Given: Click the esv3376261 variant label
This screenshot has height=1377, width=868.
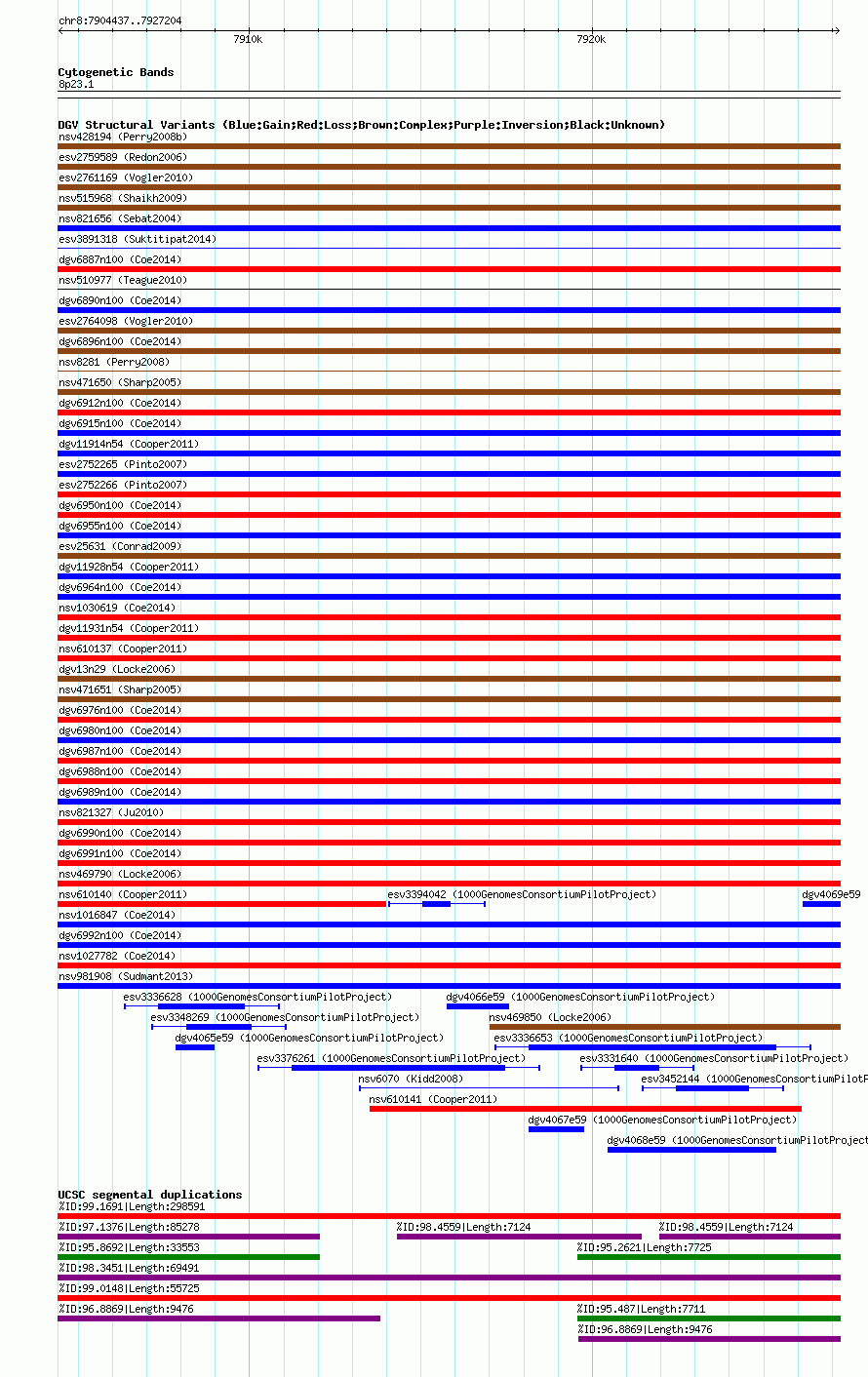Looking at the screenshot, I should point(391,1058).
